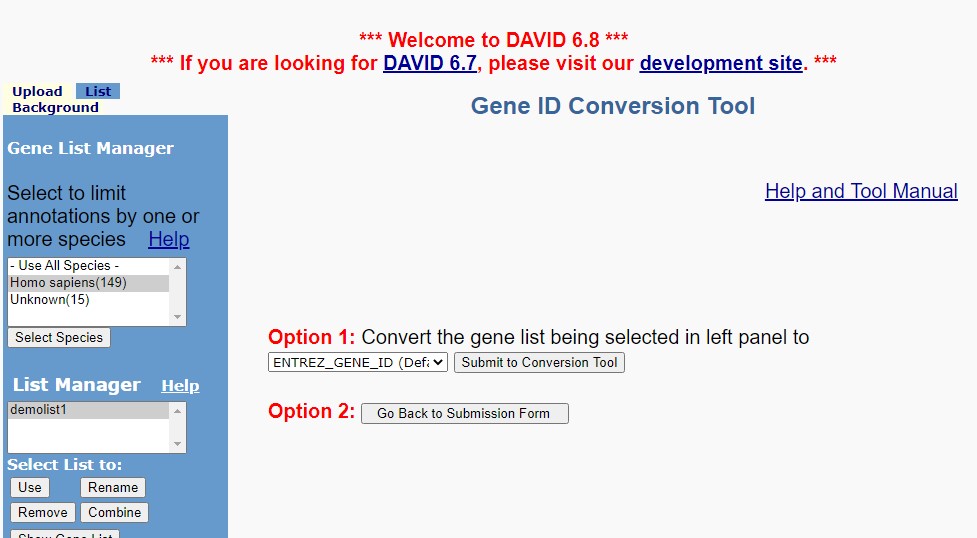The image size is (977, 538).
Task: Choose Unknown(15) species entry
Action: 88,300
